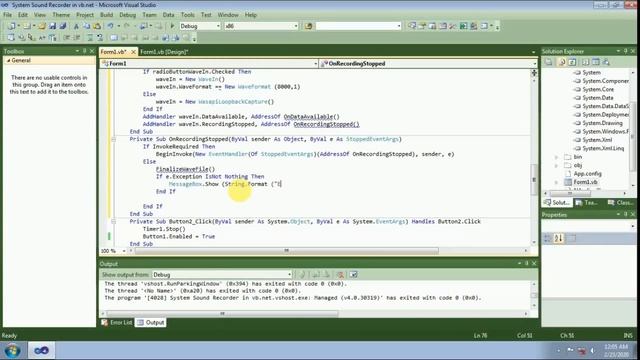640x360 pixels.
Task: Click the volume icon in system tray
Action: 592,350
